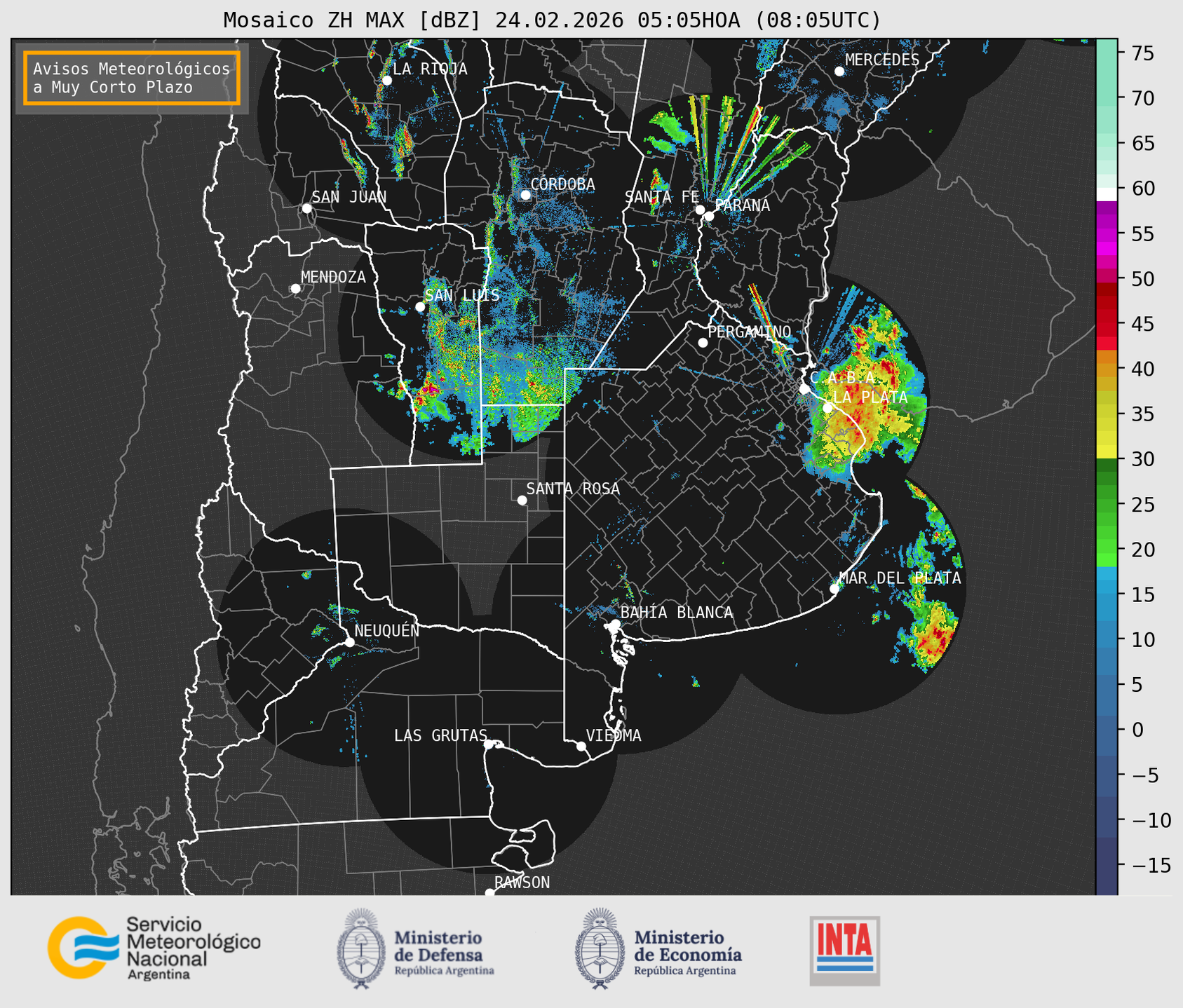Click the Ministerio de Economía emblem

coord(599,948)
